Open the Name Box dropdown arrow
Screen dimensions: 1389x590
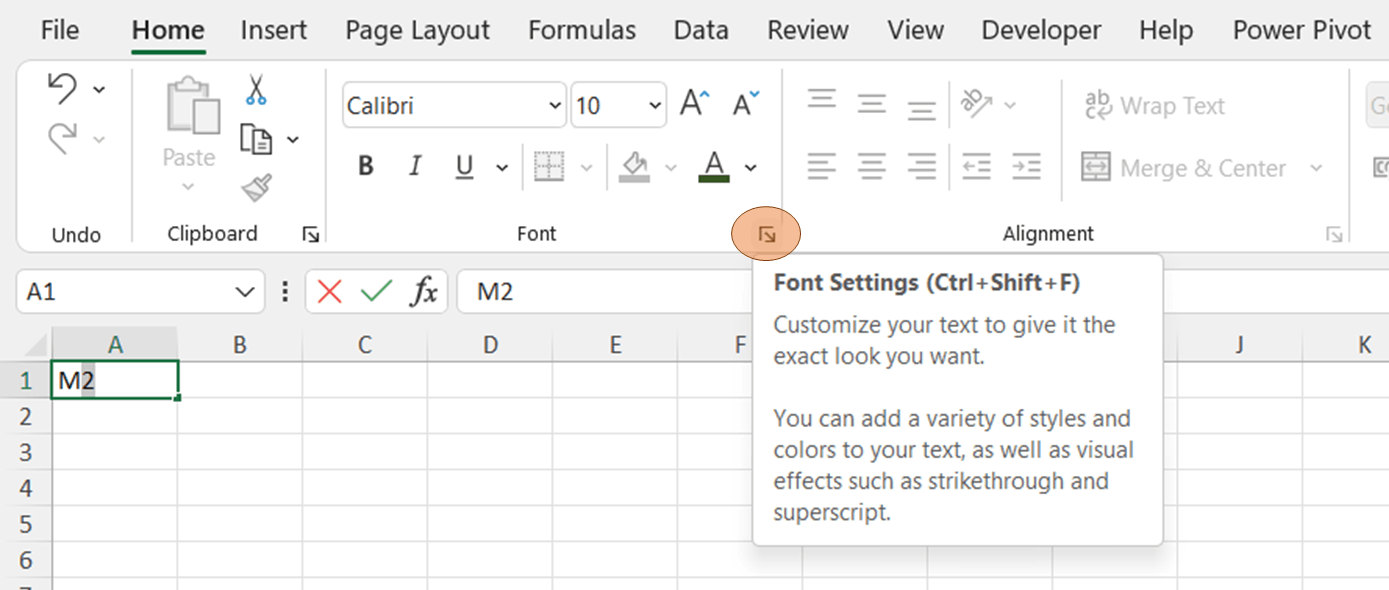coord(244,292)
